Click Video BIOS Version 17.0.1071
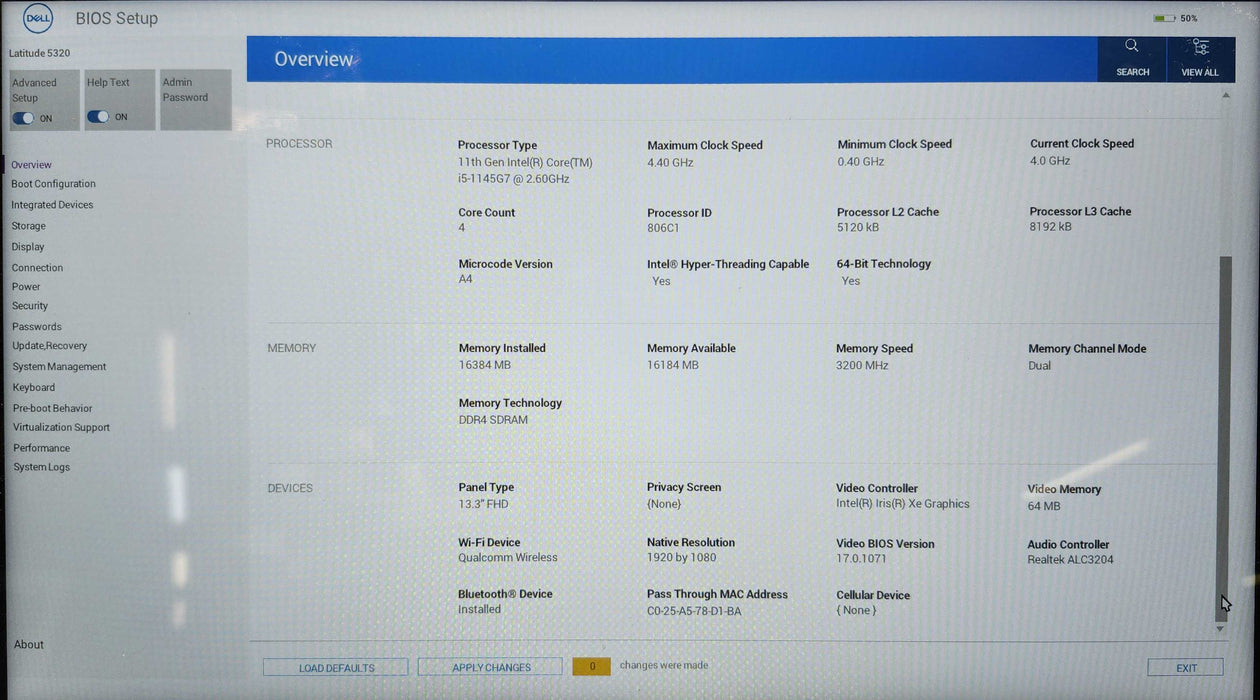This screenshot has width=1260, height=700. [x=862, y=559]
